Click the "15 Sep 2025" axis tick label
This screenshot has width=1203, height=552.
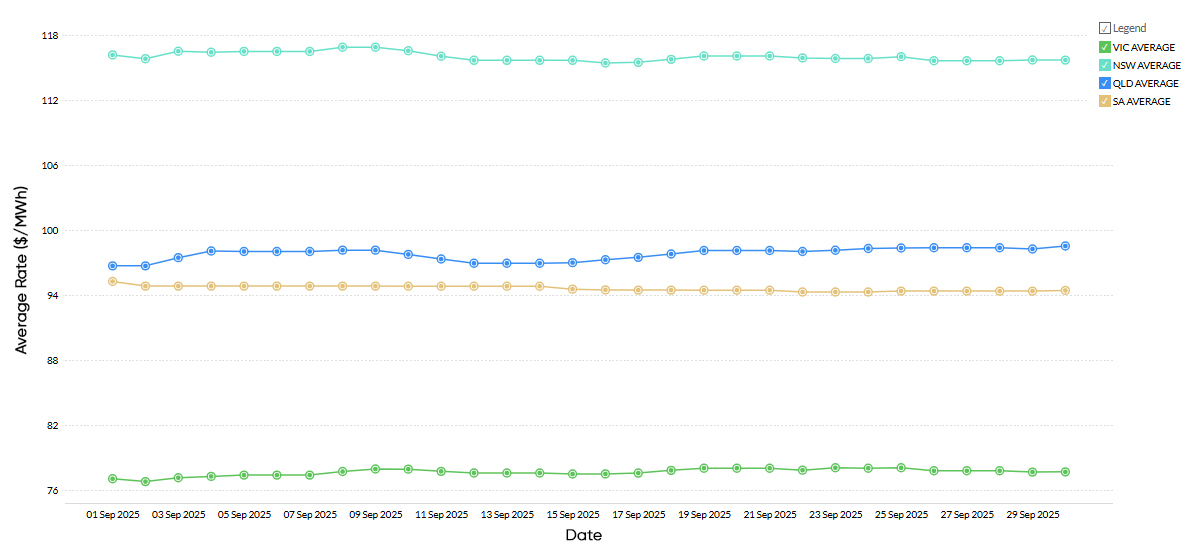pyautogui.click(x=572, y=515)
